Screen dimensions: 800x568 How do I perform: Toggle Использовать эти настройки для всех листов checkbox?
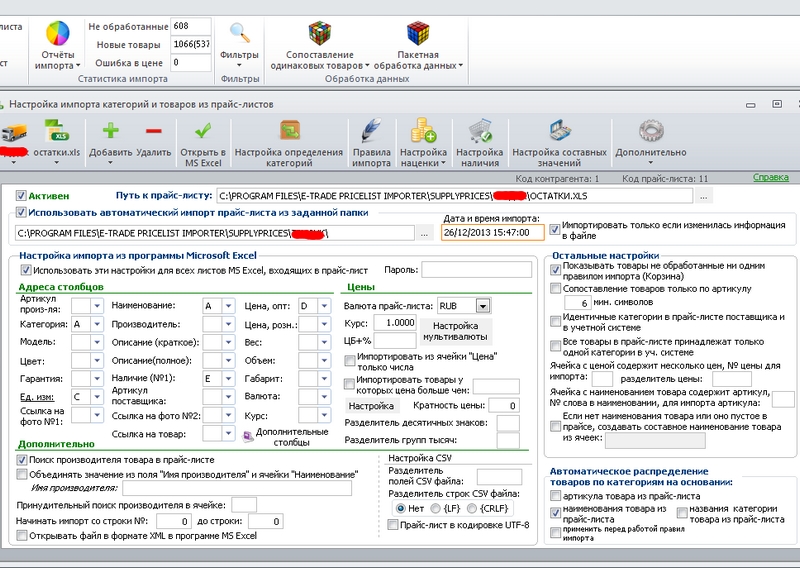tap(26, 270)
